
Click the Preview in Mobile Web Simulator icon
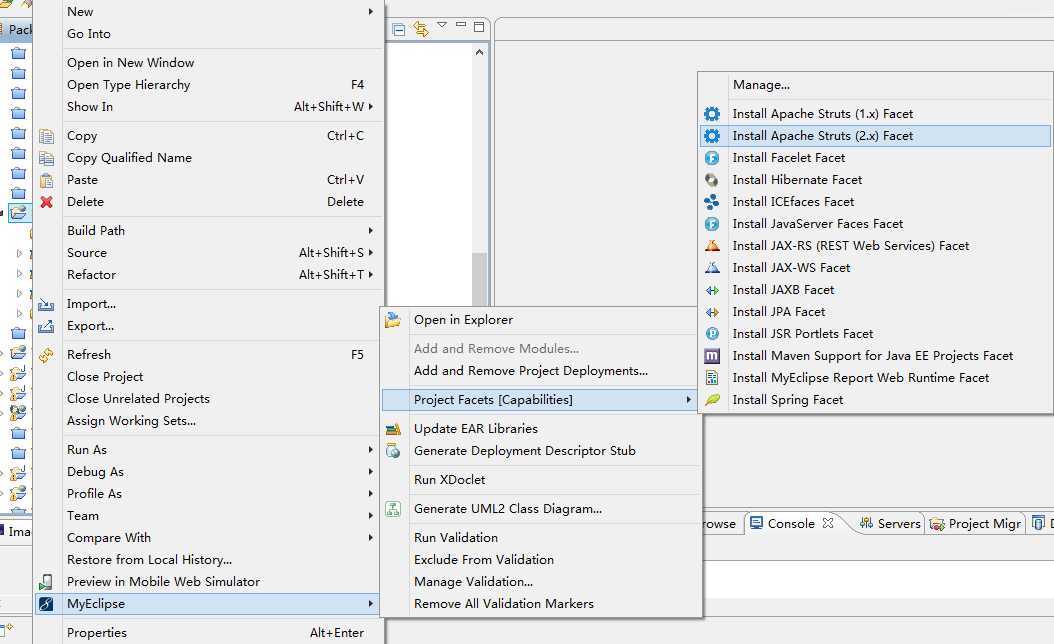pyautogui.click(x=46, y=582)
